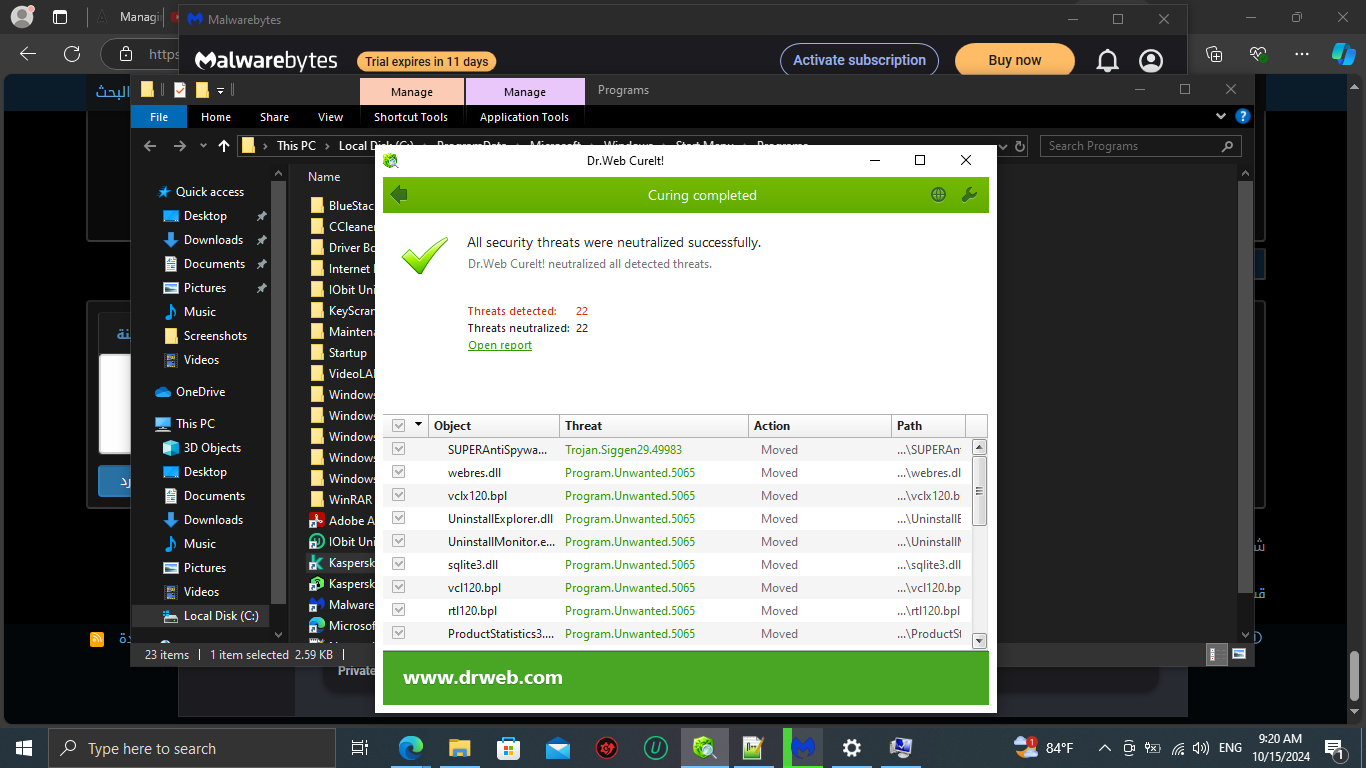1366x768 pixels.
Task: Switch Explorer to large icons view
Action: [1239, 654]
